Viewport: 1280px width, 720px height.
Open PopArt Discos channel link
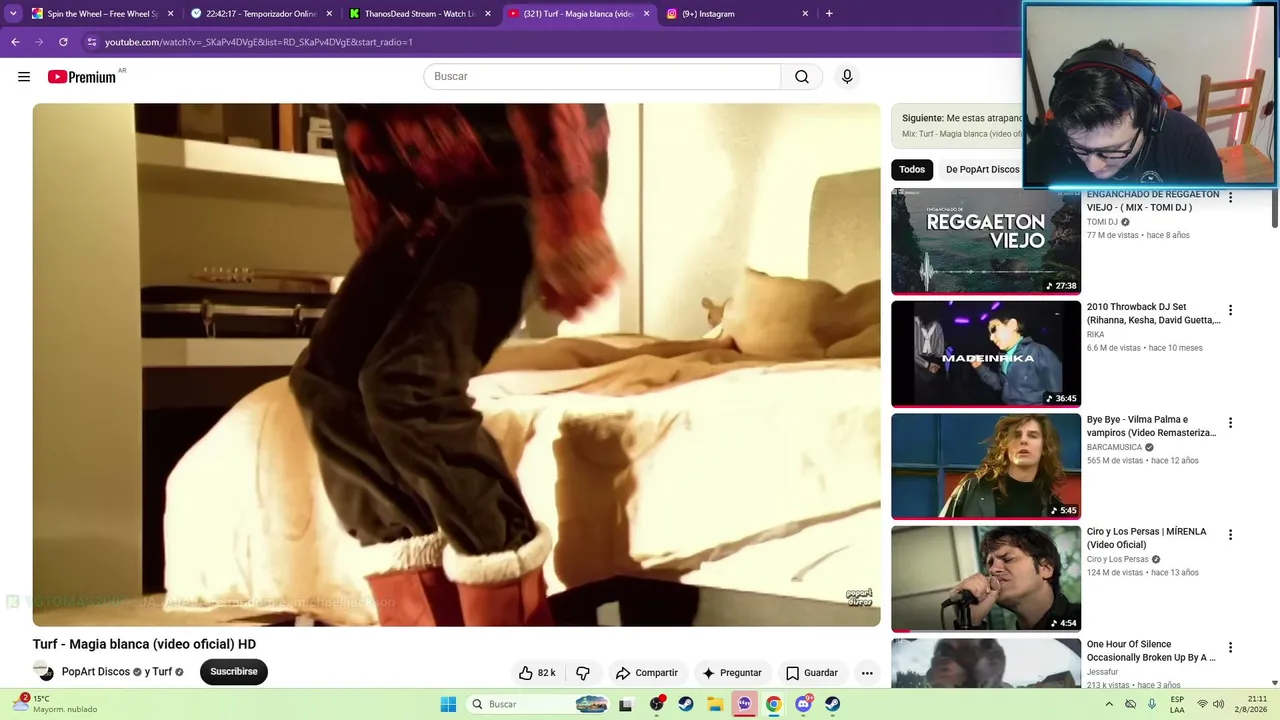click(x=96, y=672)
